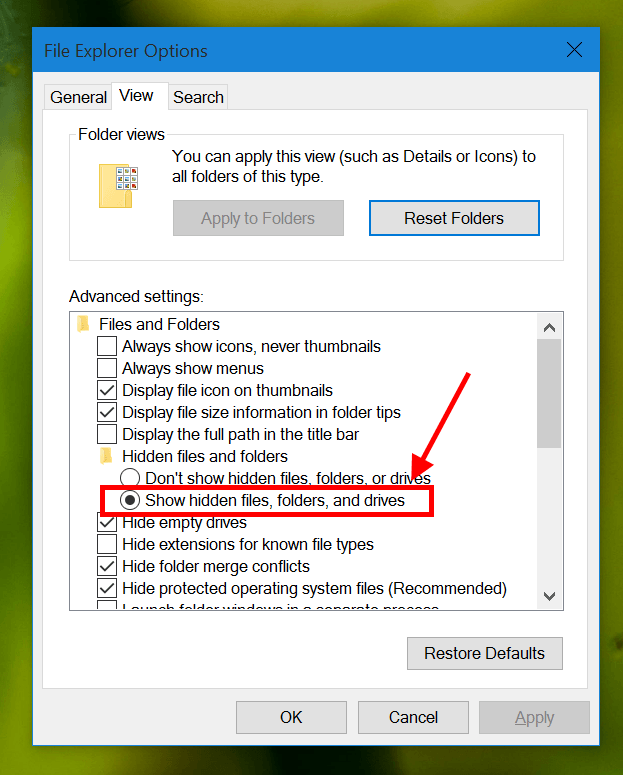The image size is (623, 775).
Task: Enable Always show icons, never thumbnails
Action: coord(107,347)
